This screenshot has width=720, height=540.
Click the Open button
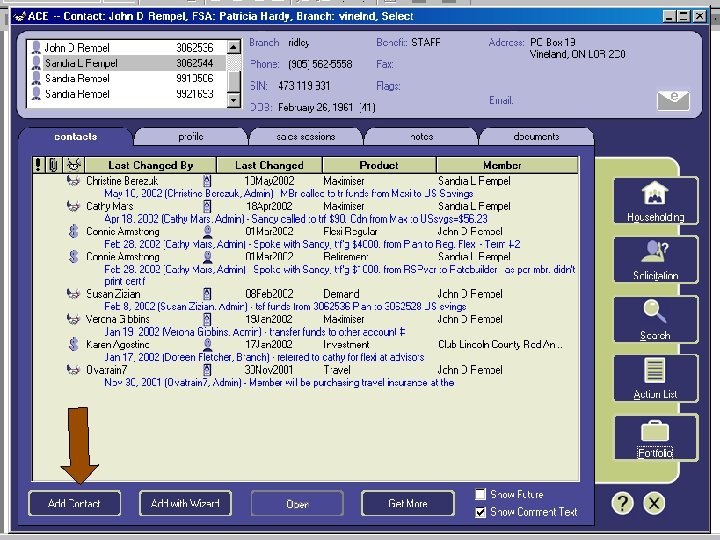[x=297, y=504]
